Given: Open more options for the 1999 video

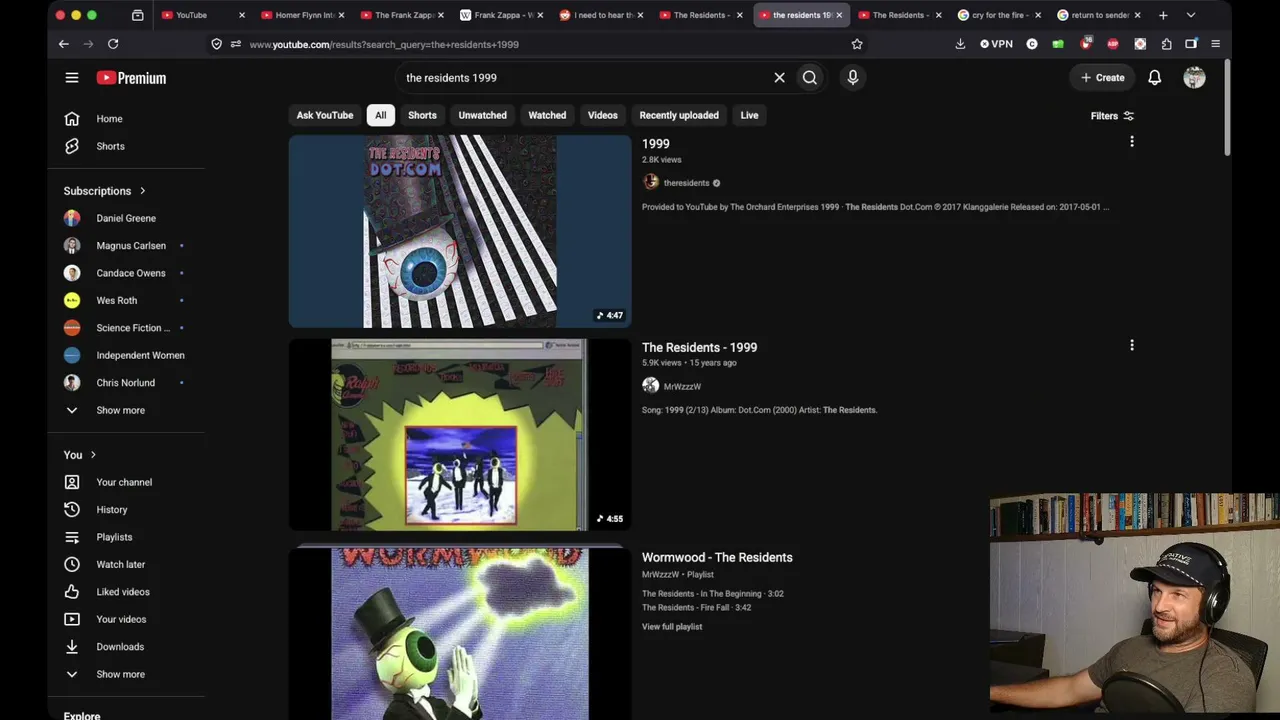Looking at the screenshot, I should coord(1132,142).
